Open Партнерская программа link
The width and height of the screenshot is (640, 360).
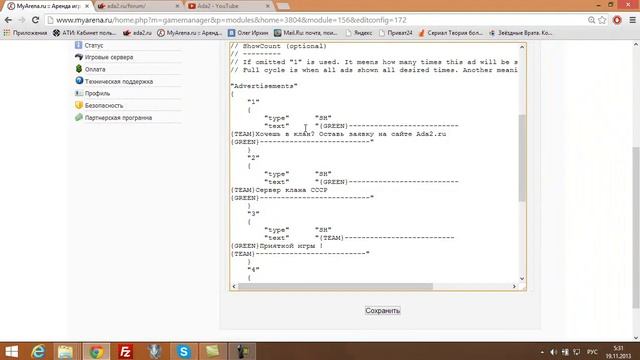(118, 118)
